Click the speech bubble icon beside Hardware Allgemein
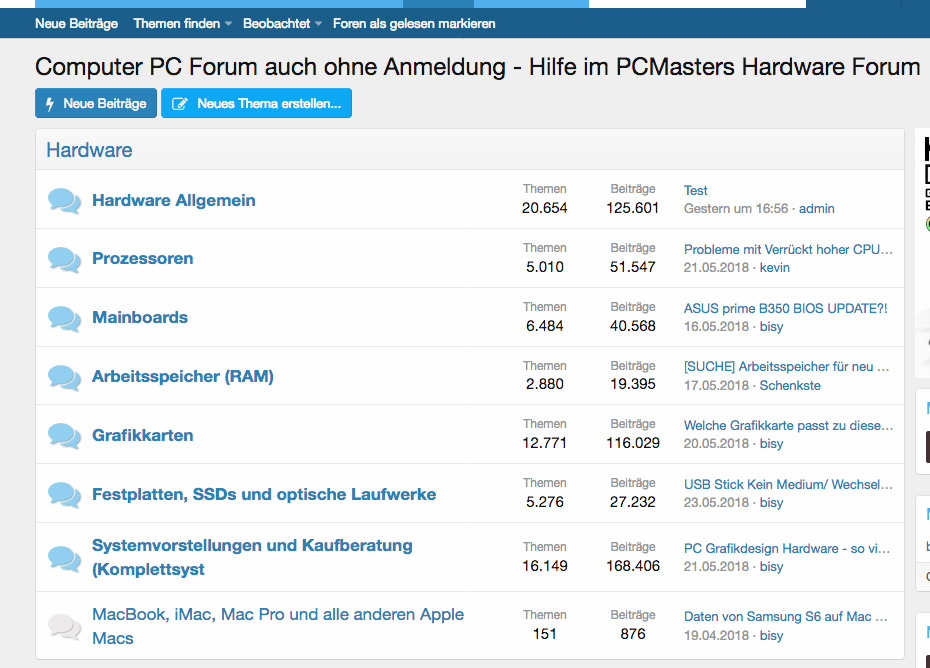The height and width of the screenshot is (668, 930). click(64, 201)
